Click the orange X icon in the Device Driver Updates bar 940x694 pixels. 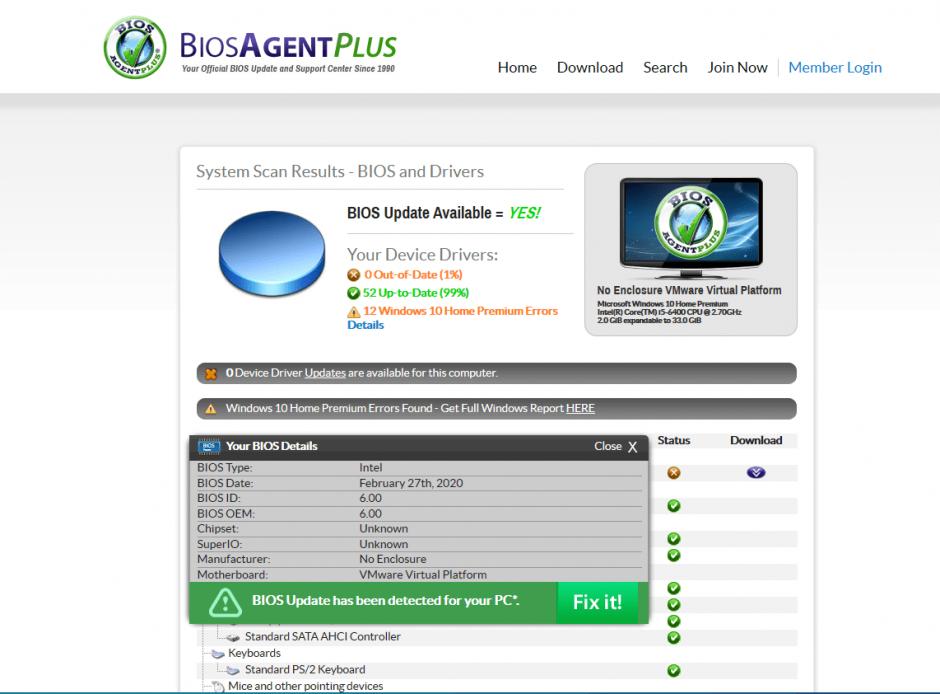click(x=211, y=373)
